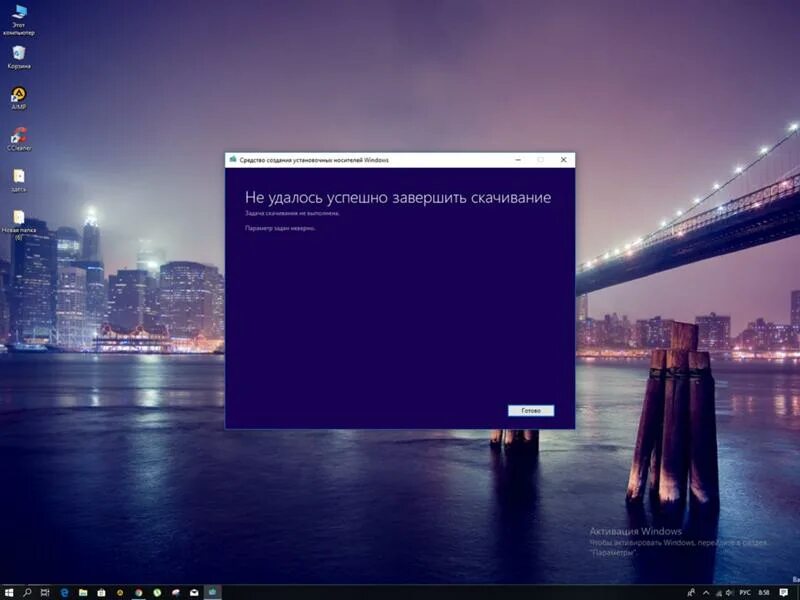Screen dimensions: 800x600
Task: Click the Готово button in the dialog
Action: [x=531, y=411]
